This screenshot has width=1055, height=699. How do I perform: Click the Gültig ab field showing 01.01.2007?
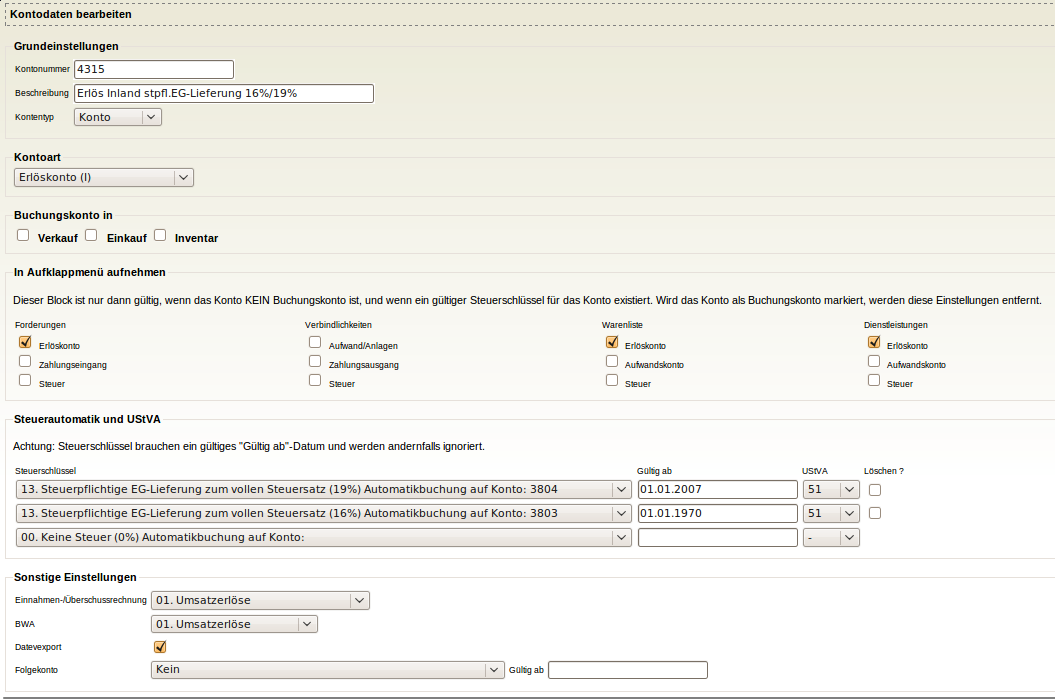pos(717,490)
